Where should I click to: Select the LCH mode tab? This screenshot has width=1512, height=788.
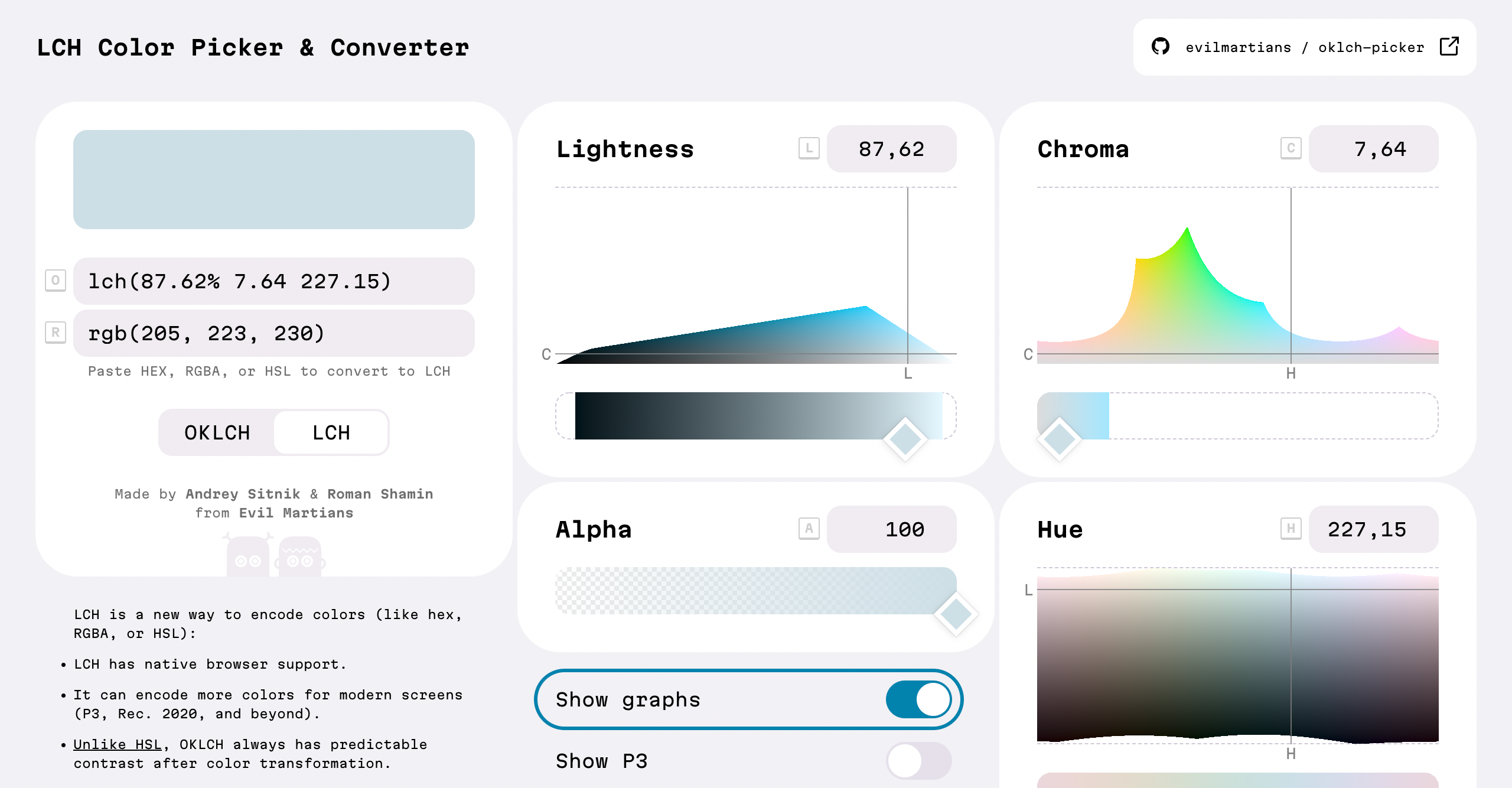(x=331, y=432)
